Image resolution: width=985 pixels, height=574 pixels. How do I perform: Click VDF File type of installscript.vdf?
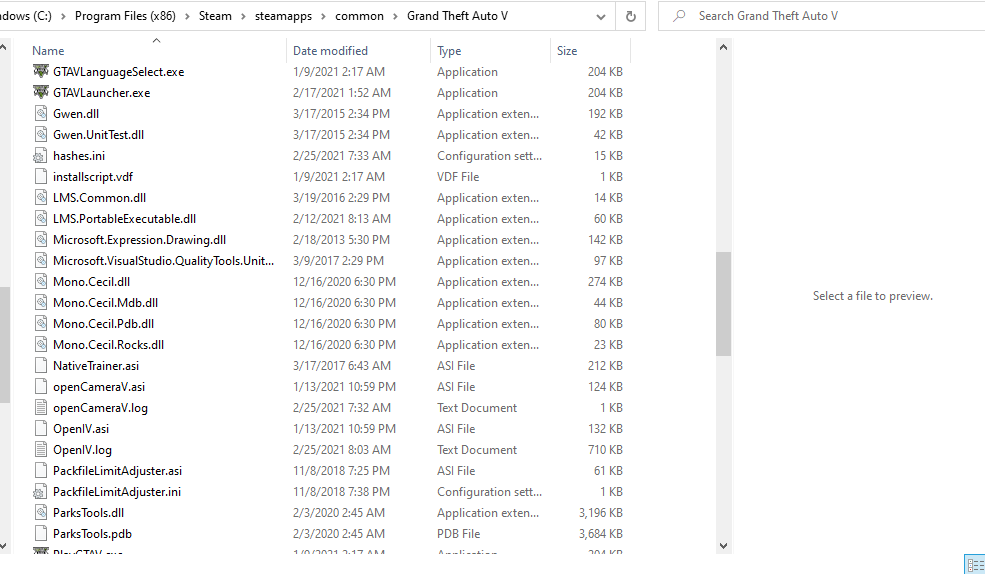click(x=458, y=176)
